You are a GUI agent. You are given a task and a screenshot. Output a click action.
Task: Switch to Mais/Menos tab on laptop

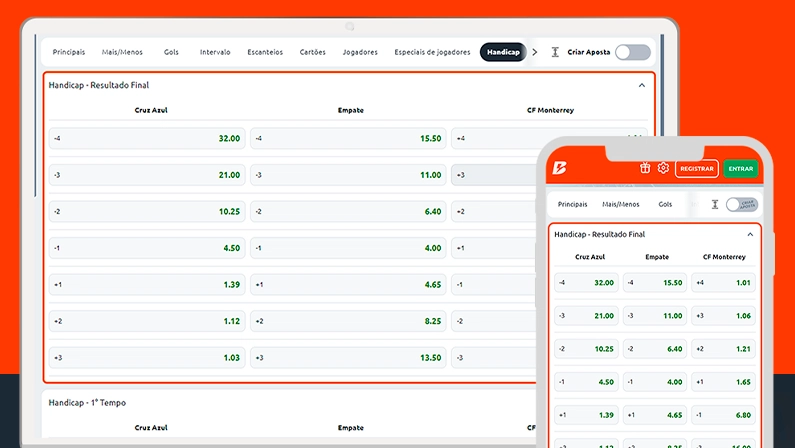click(x=122, y=52)
